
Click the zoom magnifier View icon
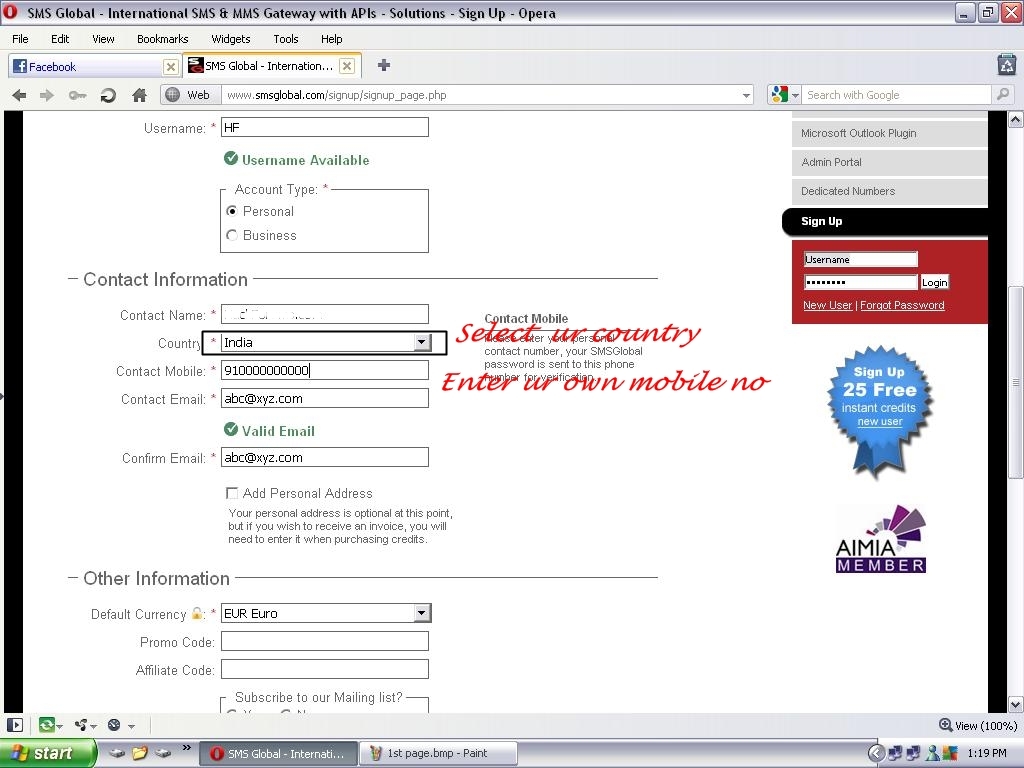point(945,725)
